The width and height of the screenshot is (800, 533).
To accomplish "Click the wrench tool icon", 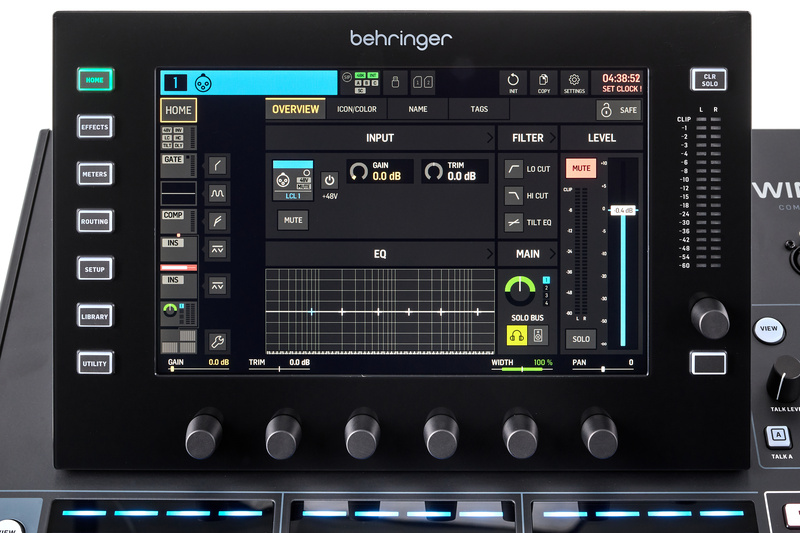I will (217, 341).
